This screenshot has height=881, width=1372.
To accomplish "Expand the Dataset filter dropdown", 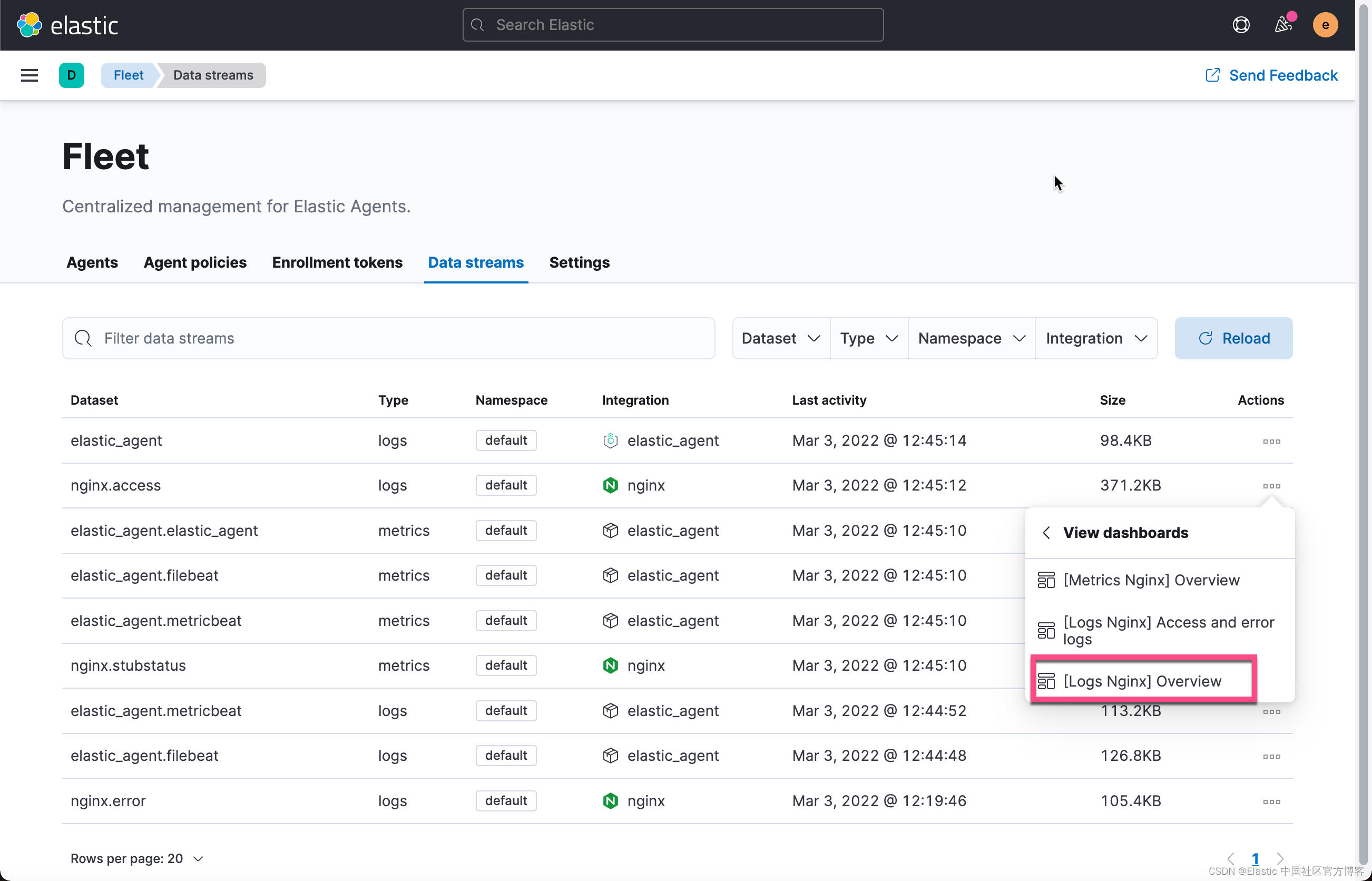I will (781, 338).
